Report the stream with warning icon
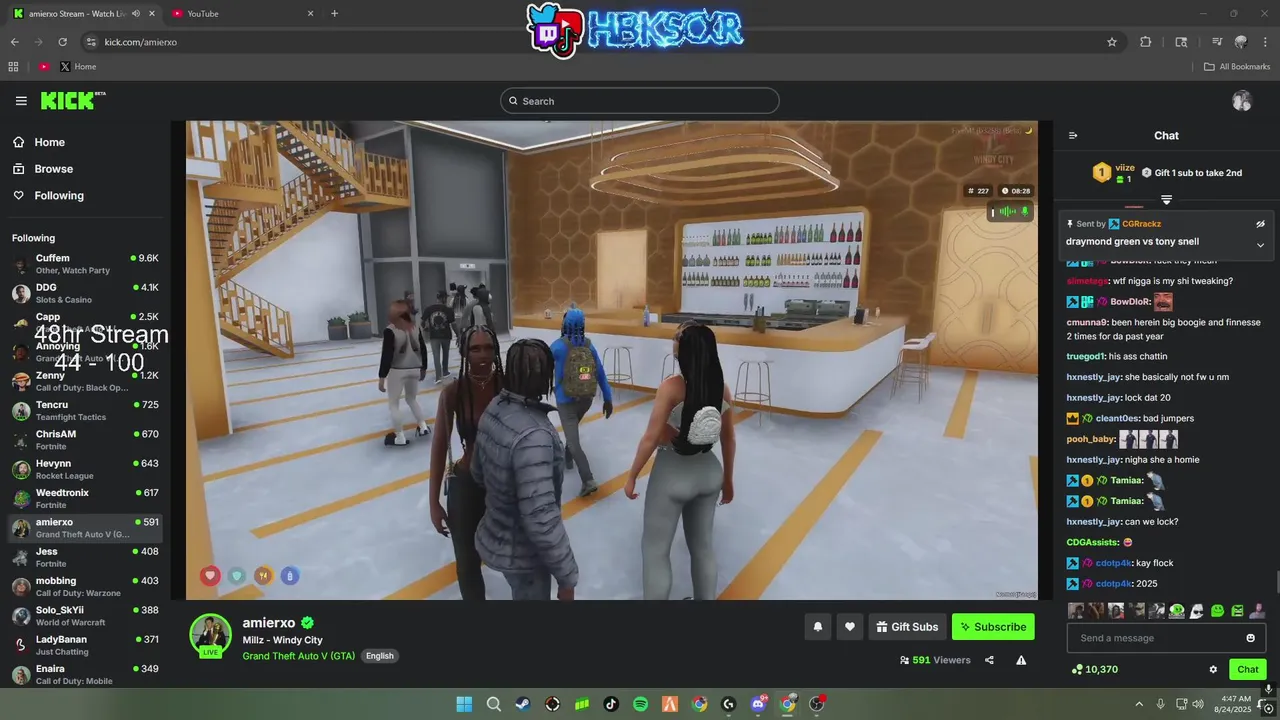This screenshot has width=1280, height=720. pyautogui.click(x=1021, y=660)
